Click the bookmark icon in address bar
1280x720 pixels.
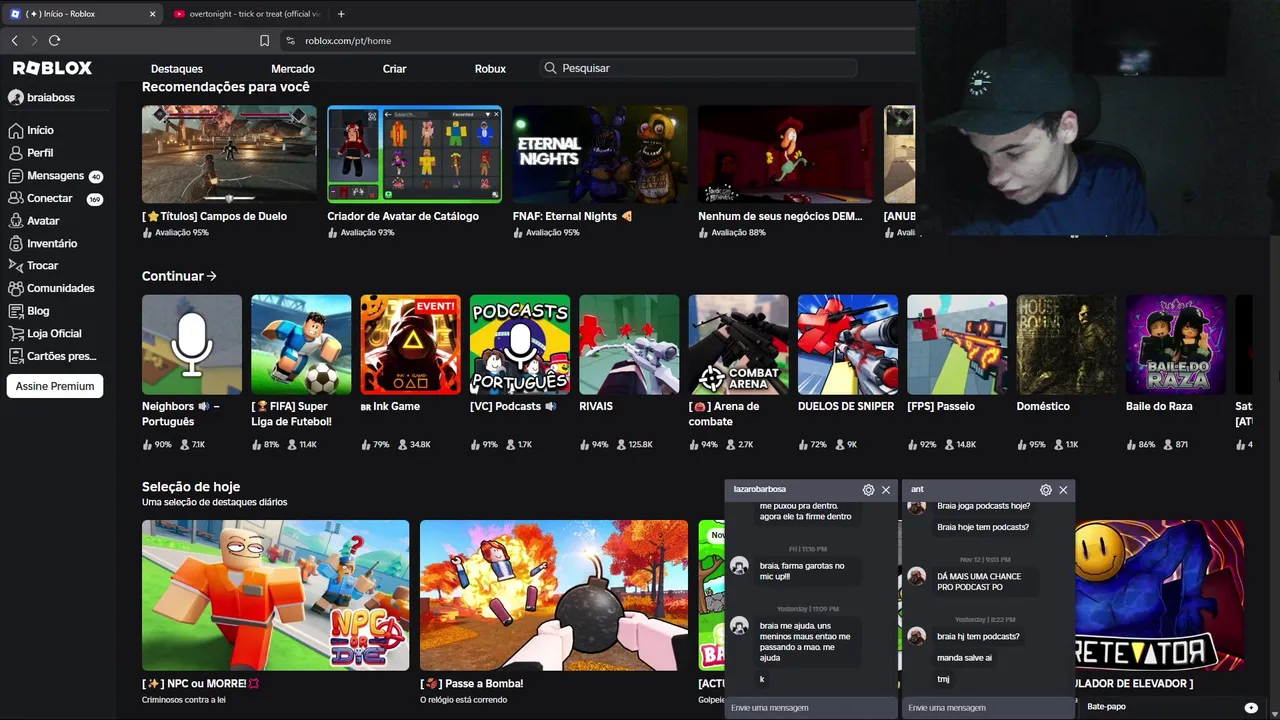tap(264, 41)
